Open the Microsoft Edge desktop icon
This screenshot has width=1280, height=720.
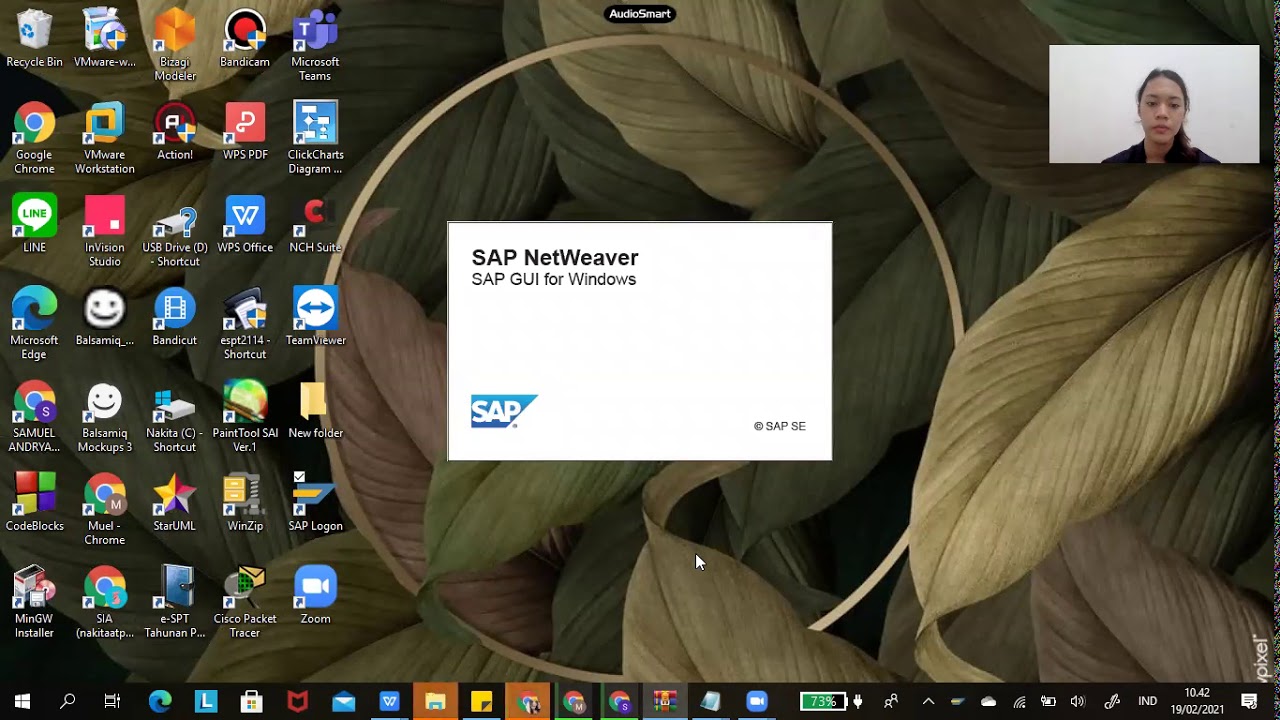pos(34,324)
